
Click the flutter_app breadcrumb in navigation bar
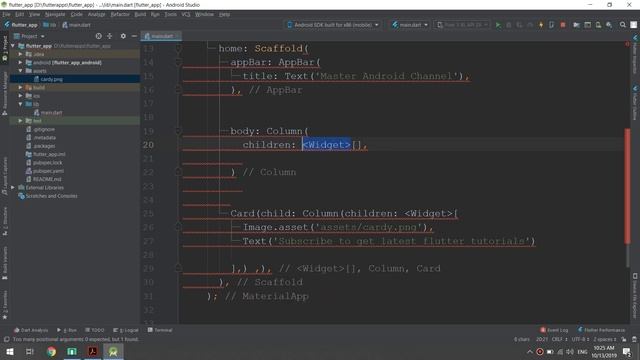click(21, 25)
